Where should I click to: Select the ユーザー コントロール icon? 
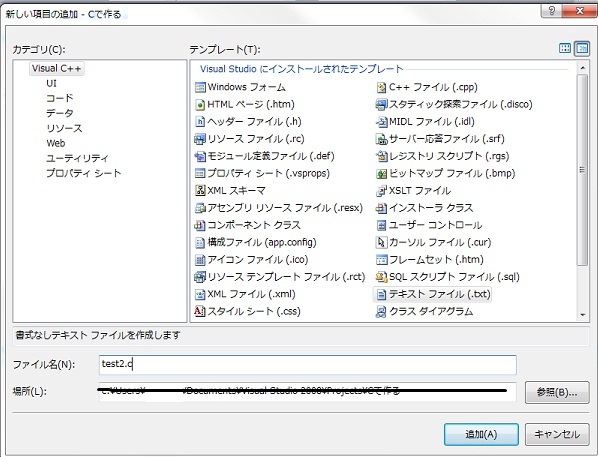pyautogui.click(x=381, y=225)
